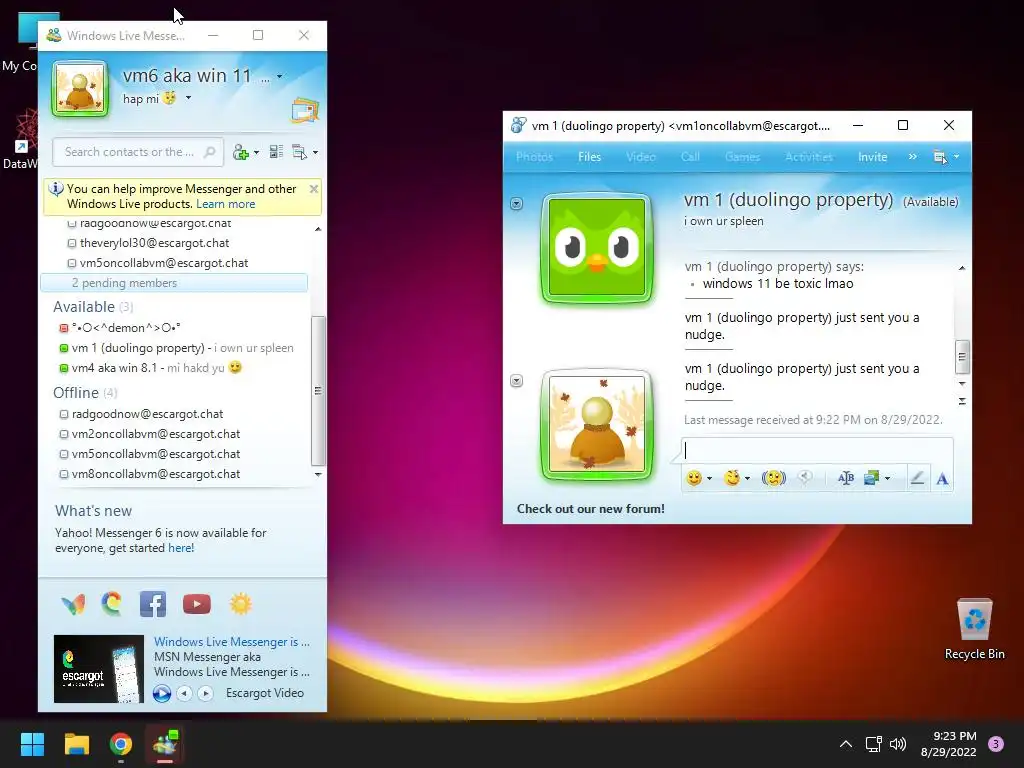Open the 2 pending members row
1024x768 pixels.
click(174, 283)
